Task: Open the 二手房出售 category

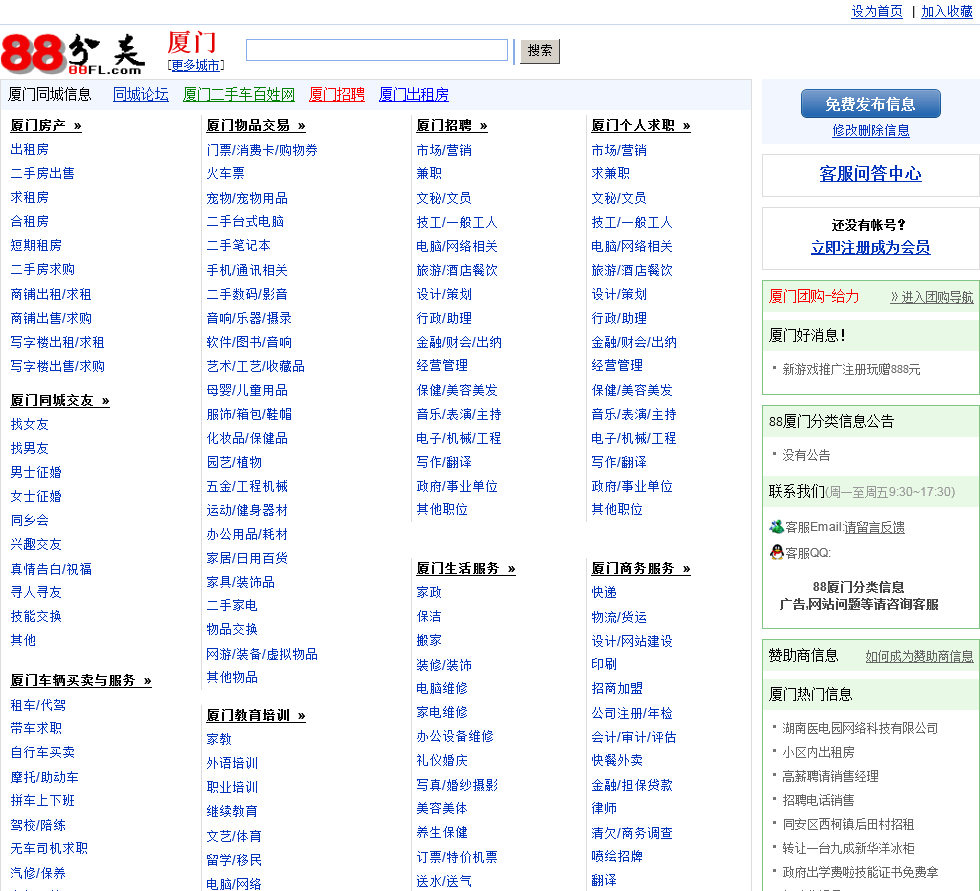Action: (42, 173)
